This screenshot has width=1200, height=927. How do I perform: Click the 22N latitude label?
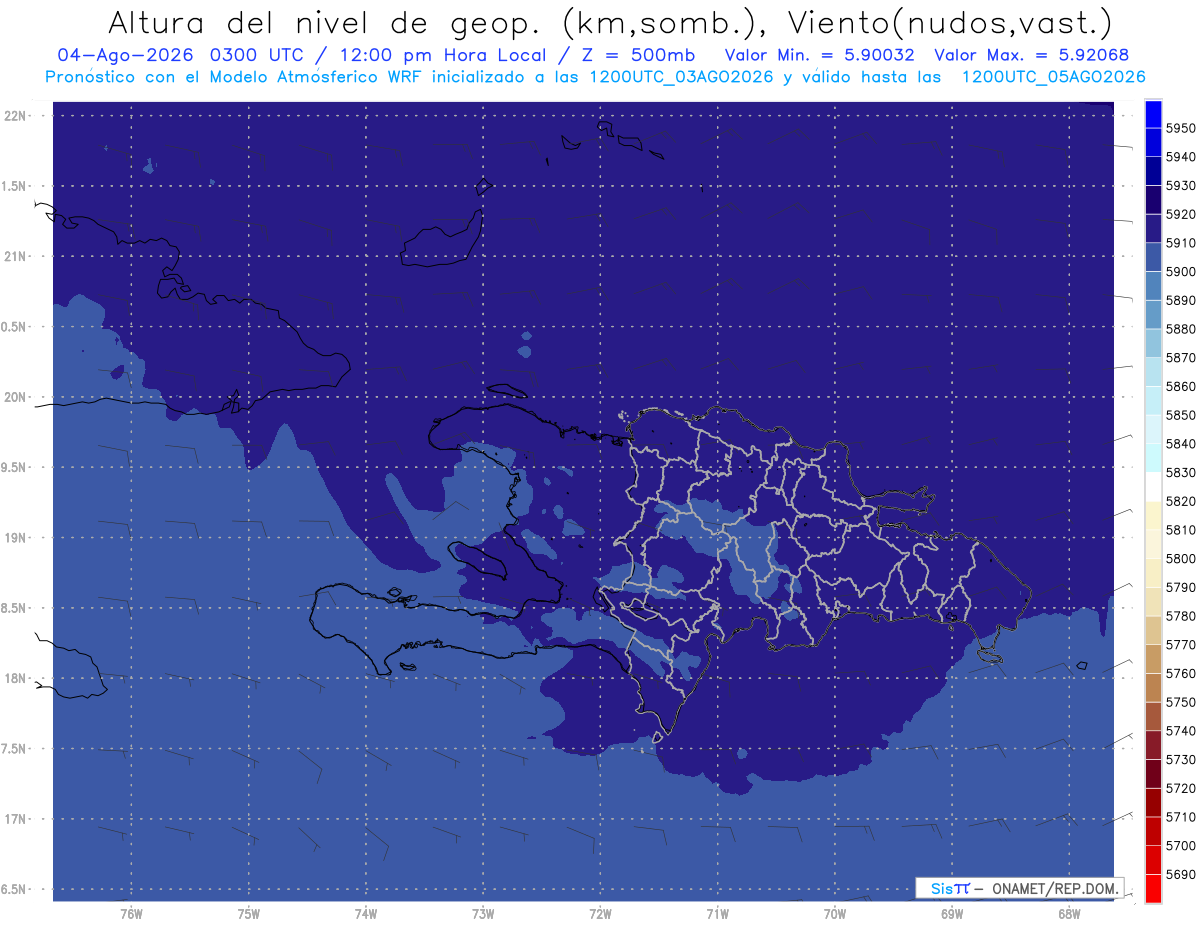pyautogui.click(x=16, y=116)
